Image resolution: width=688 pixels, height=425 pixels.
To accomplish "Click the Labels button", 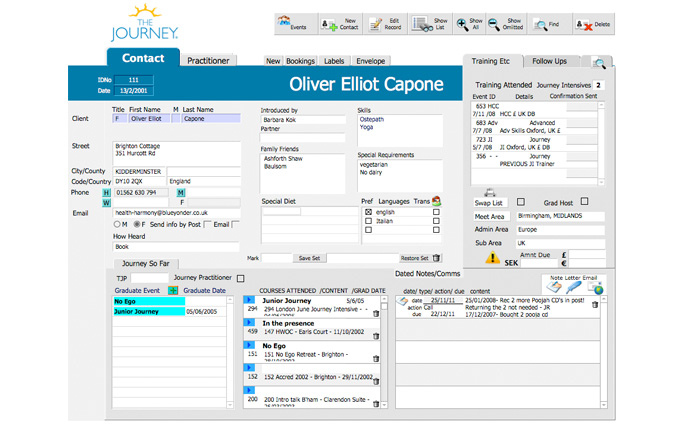I will click(334, 61).
